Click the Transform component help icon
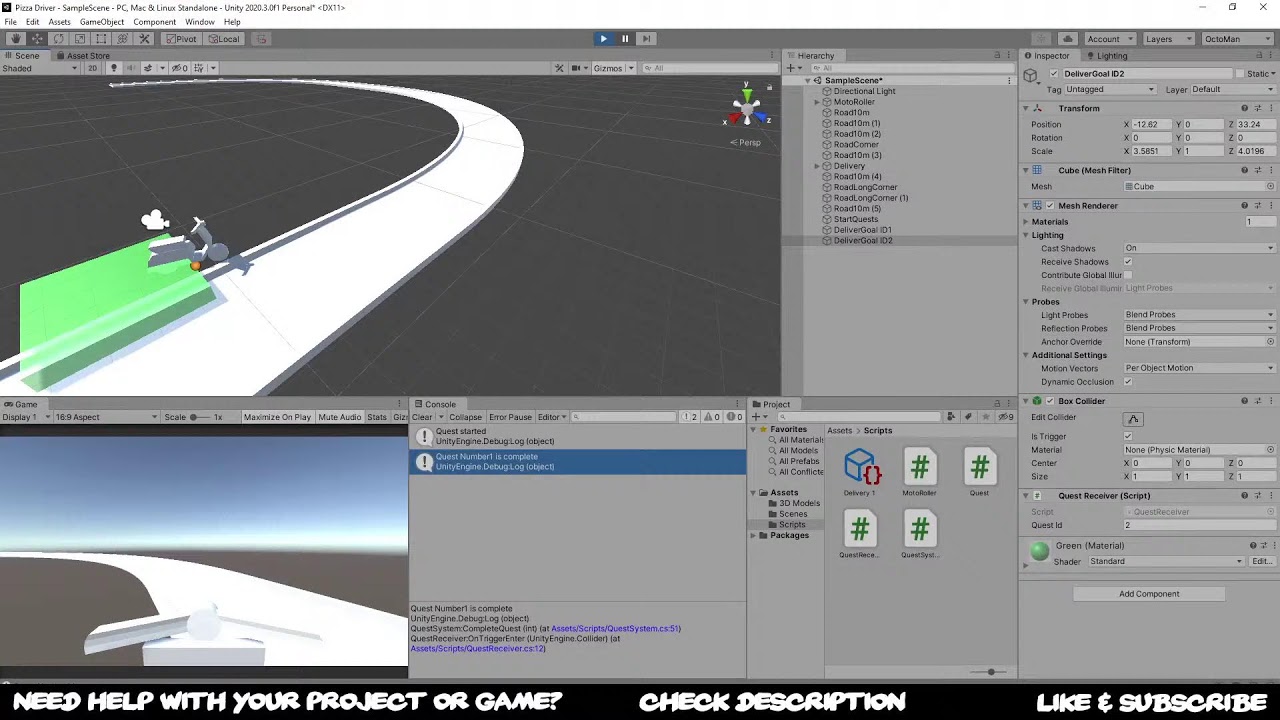The width and height of the screenshot is (1280, 720). coord(1245,108)
